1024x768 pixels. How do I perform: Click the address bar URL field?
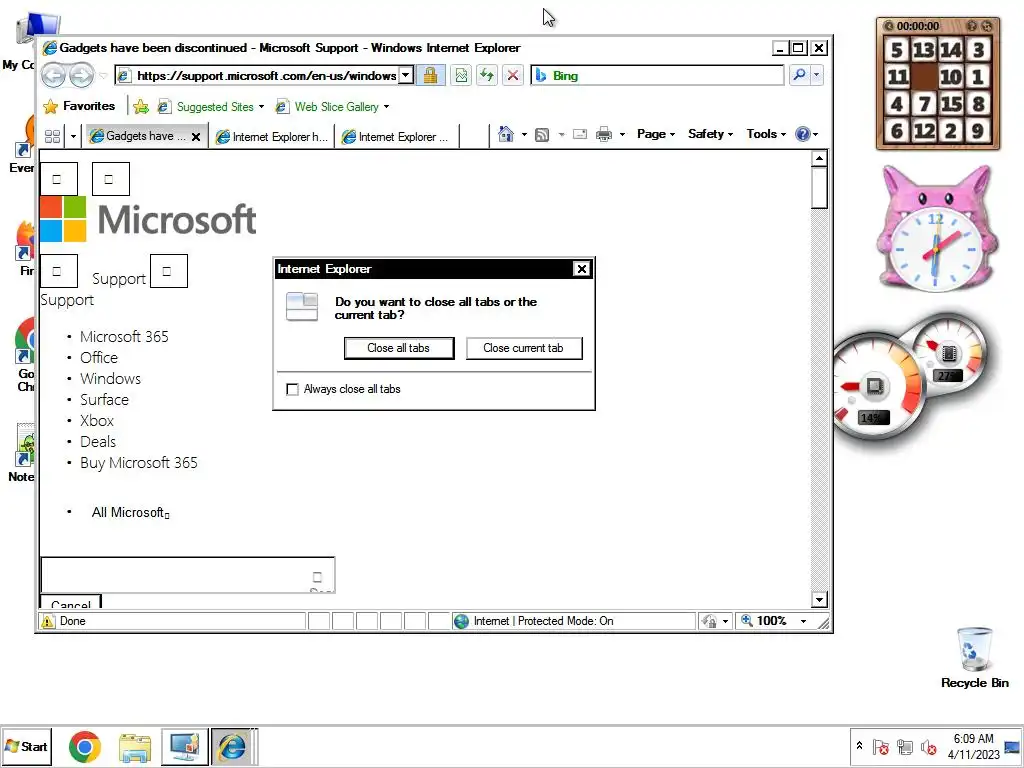[257, 75]
